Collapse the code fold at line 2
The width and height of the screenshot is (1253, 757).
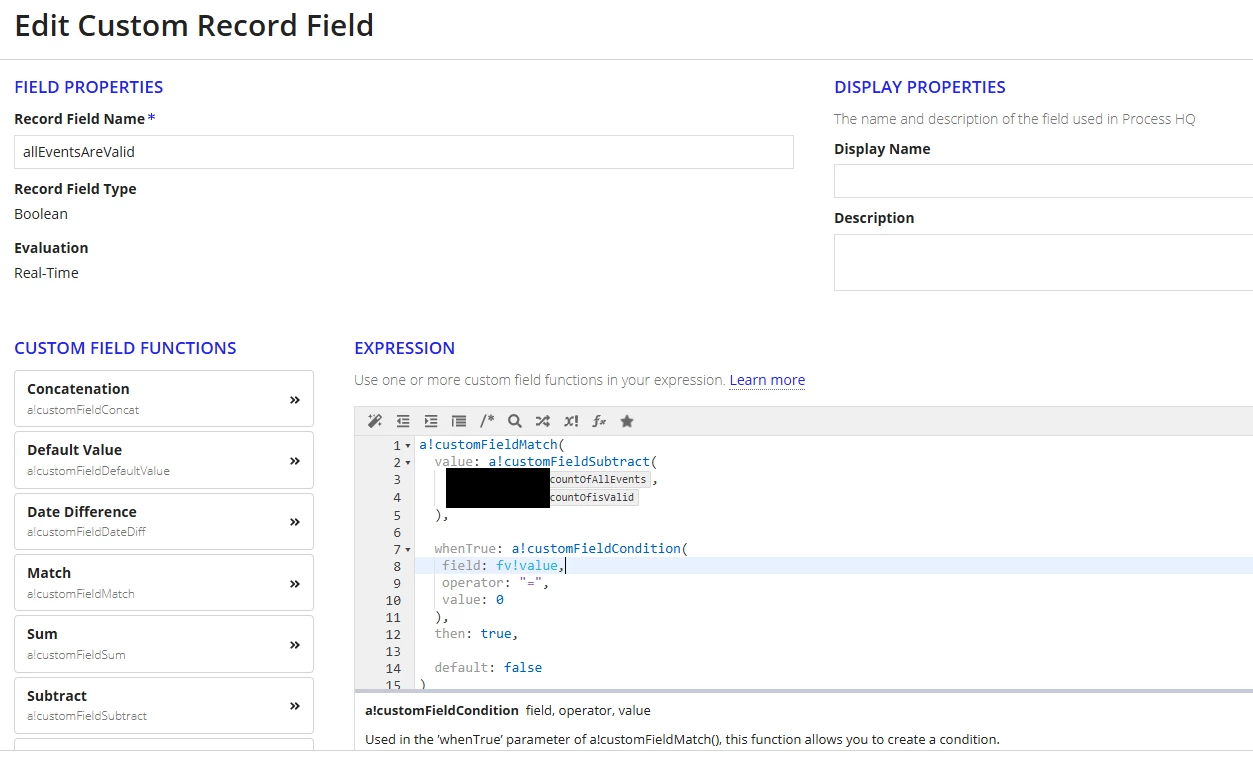[408, 463]
